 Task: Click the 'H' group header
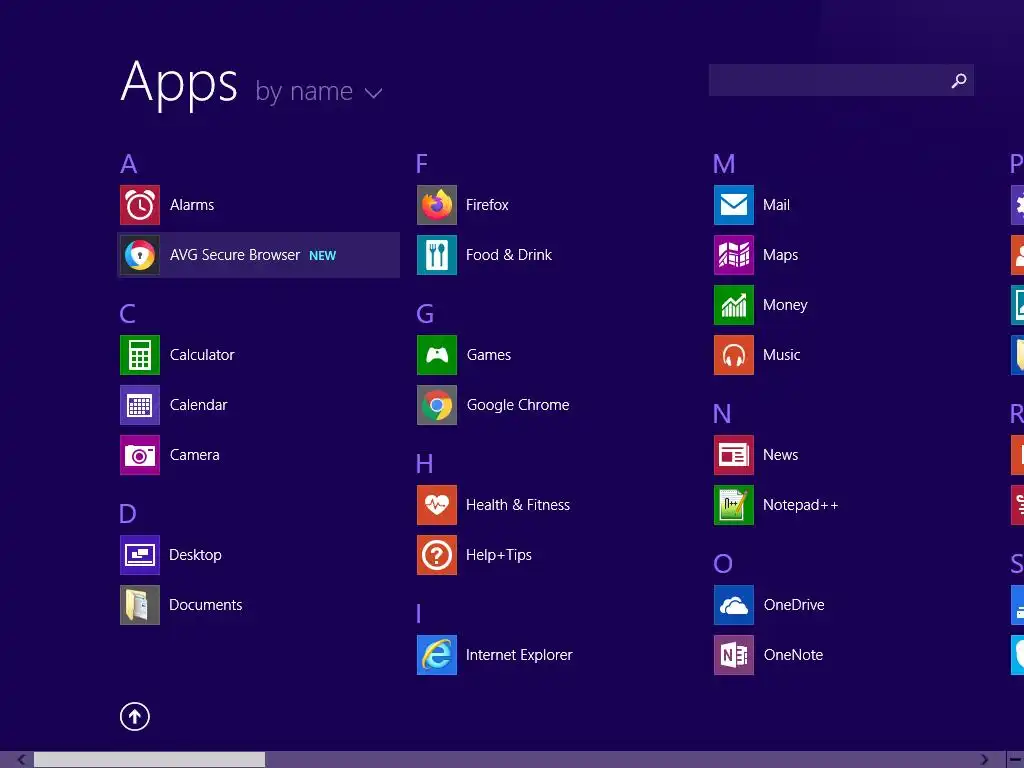[424, 464]
